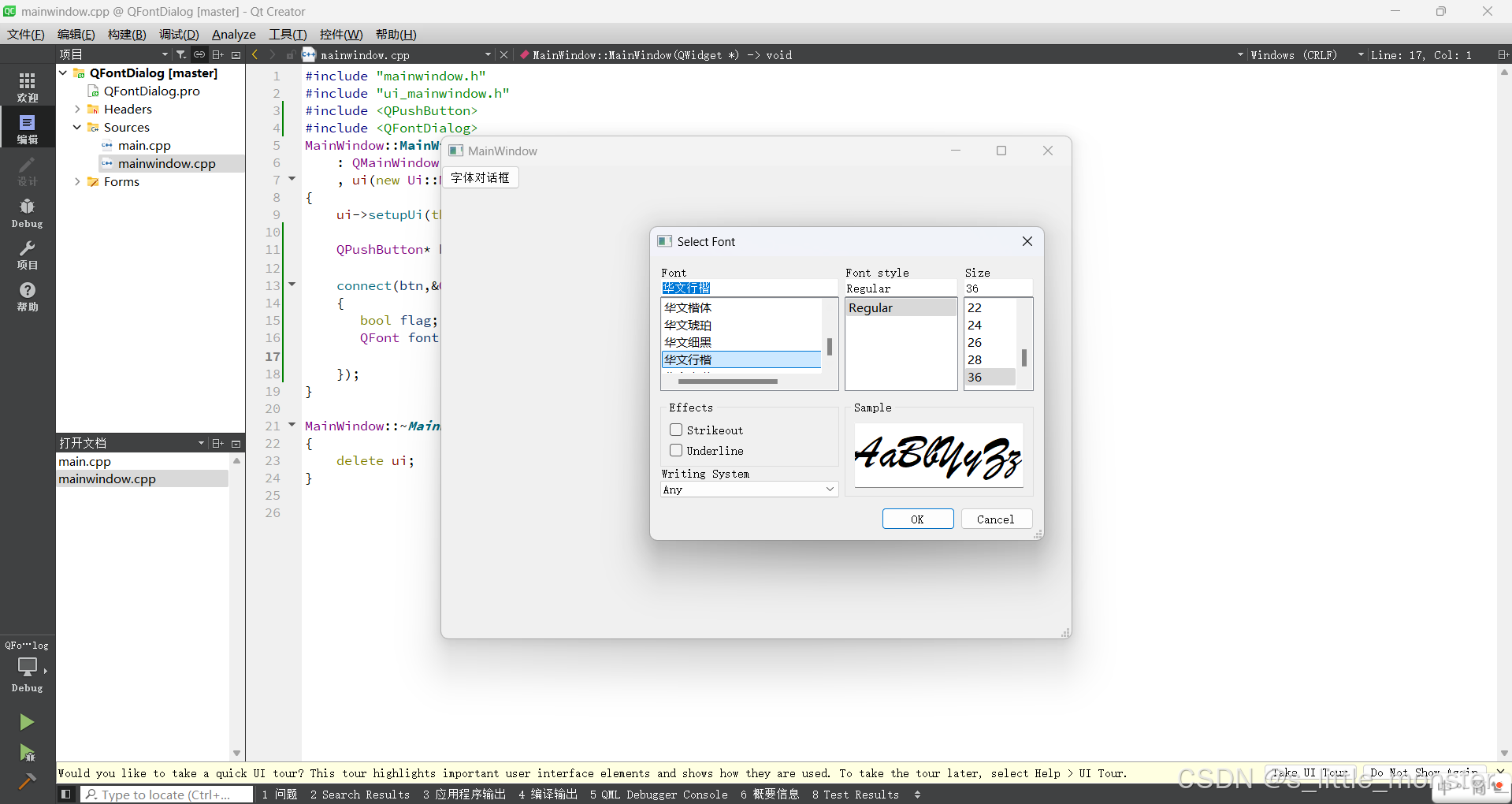Screen dimensions: 1512x804
Task: Open the 3 应用程序输出 pane
Action: coord(464,795)
